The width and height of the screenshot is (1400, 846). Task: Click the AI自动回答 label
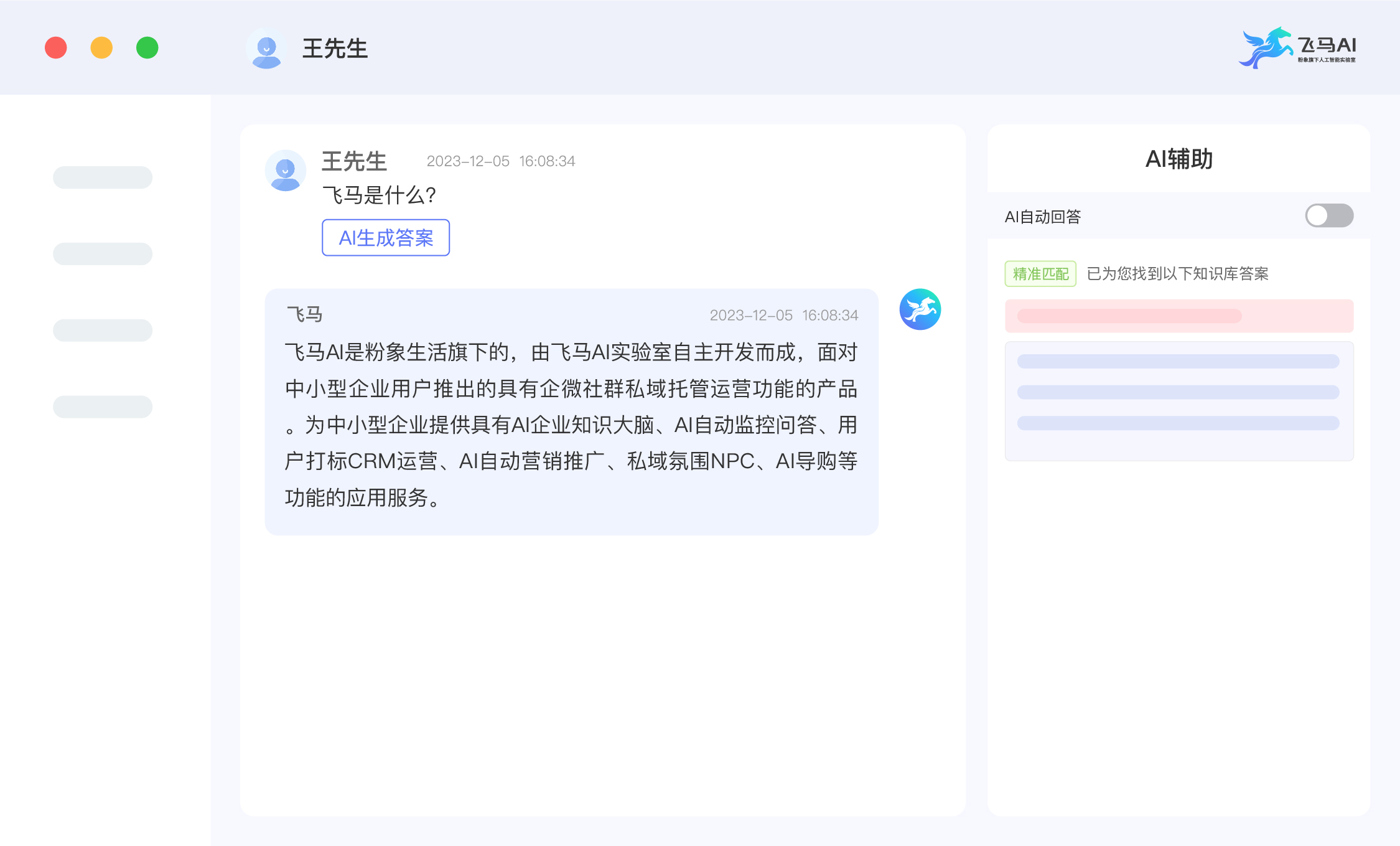tap(1043, 217)
